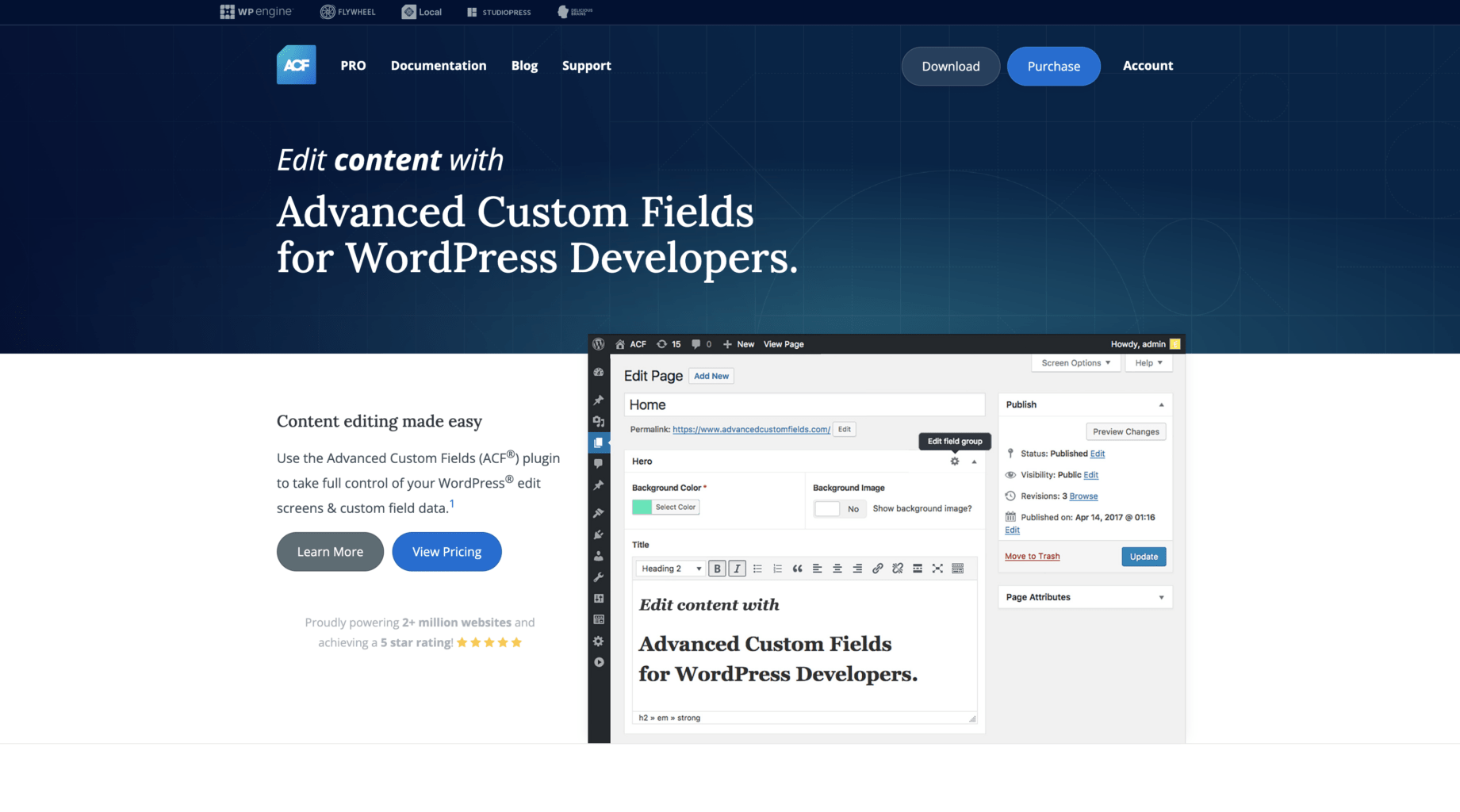The height and width of the screenshot is (812, 1460).
Task: Align text left in the editor toolbar
Action: tap(817, 569)
